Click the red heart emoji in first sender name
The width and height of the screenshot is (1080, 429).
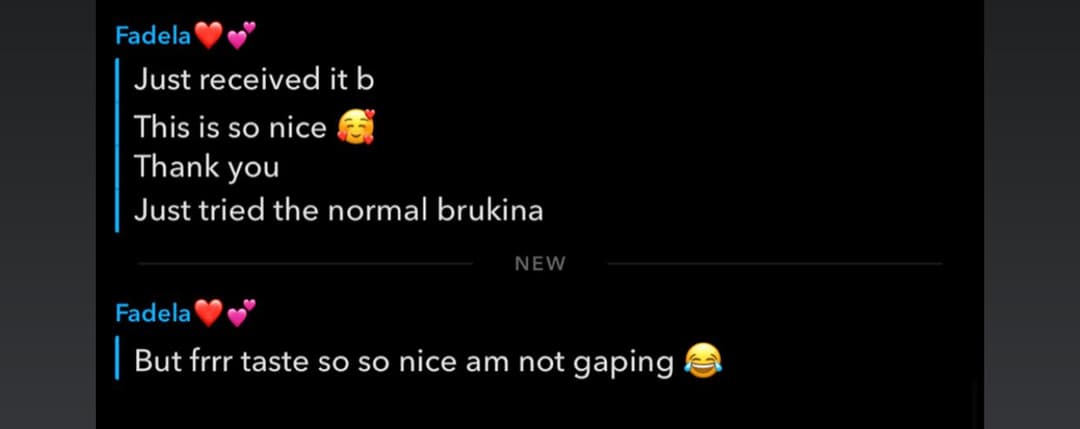point(209,36)
